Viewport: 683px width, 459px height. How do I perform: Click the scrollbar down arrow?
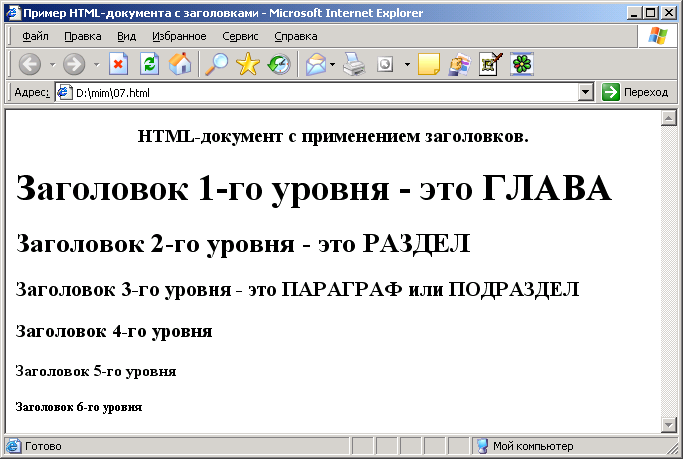[668, 424]
